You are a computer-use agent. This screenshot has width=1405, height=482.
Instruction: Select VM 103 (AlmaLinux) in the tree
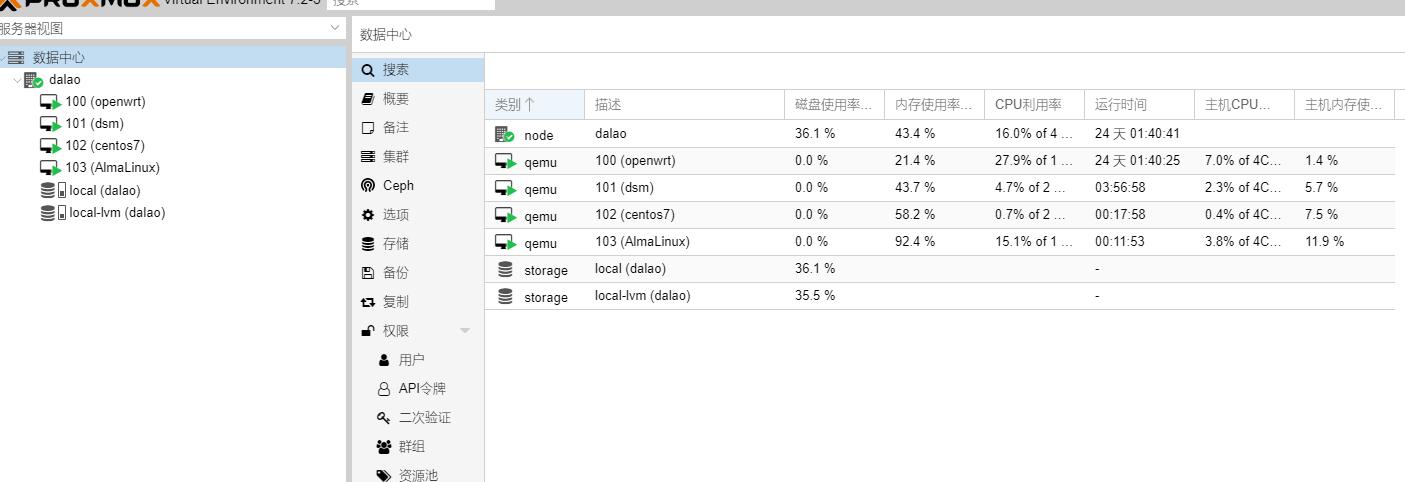point(111,168)
